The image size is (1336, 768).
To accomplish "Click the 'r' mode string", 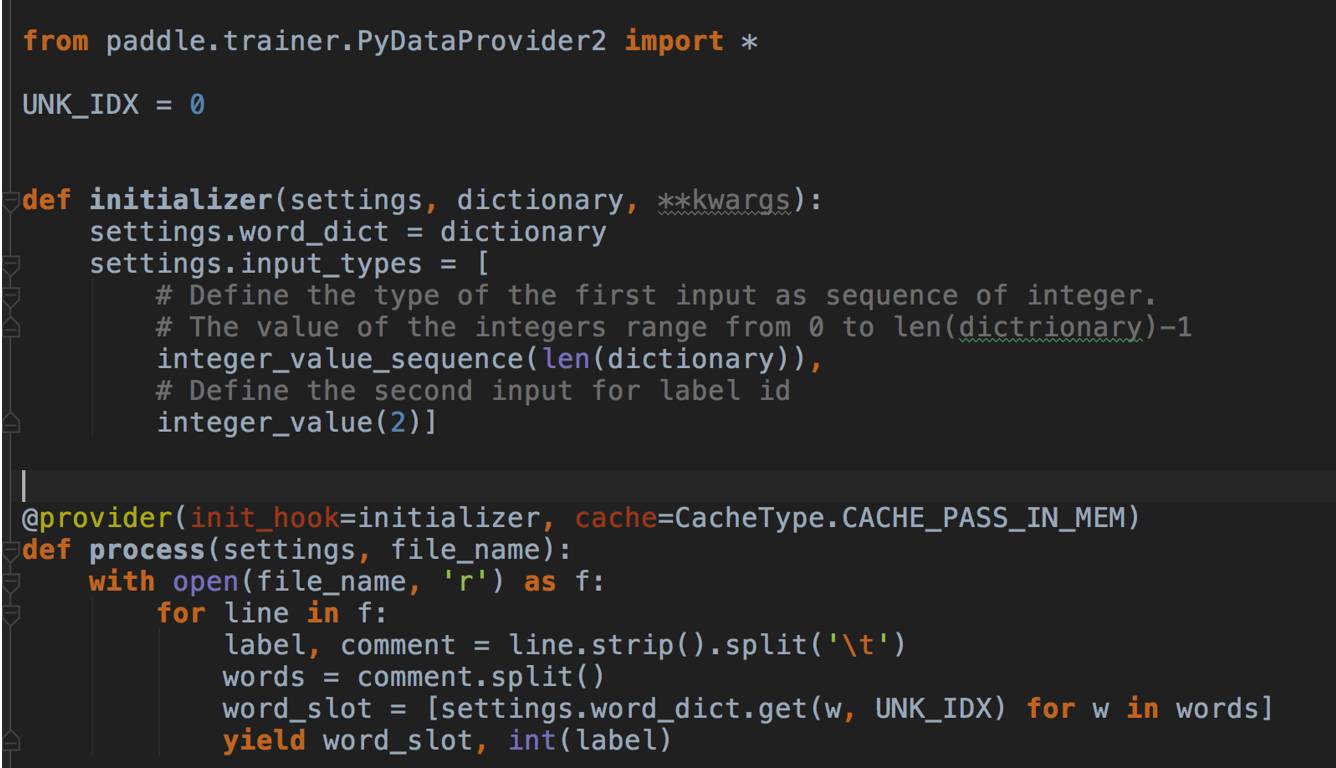I will [464, 581].
